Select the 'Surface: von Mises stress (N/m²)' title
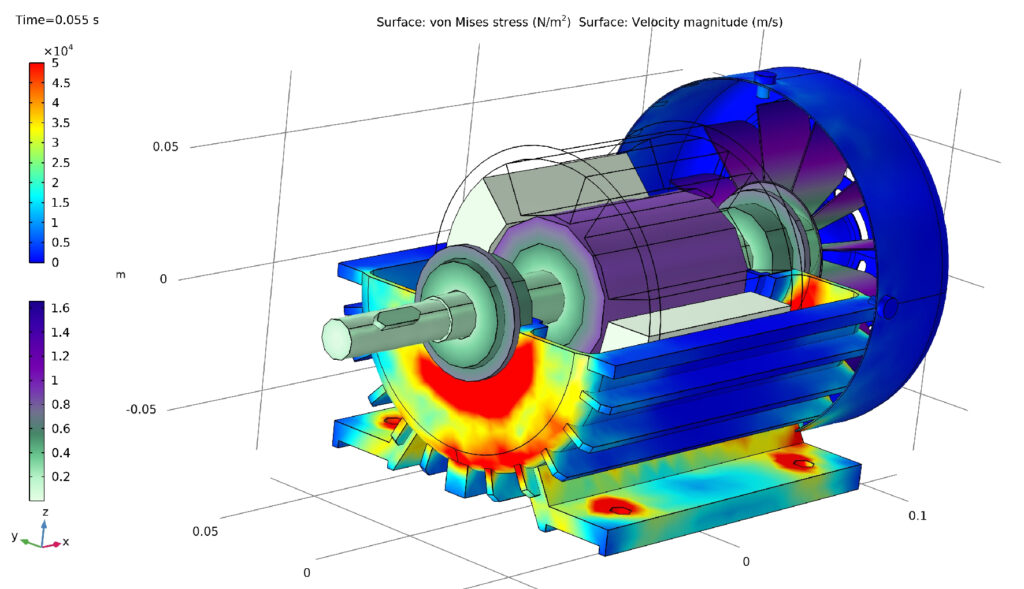The image size is (1024, 589). coord(473,22)
